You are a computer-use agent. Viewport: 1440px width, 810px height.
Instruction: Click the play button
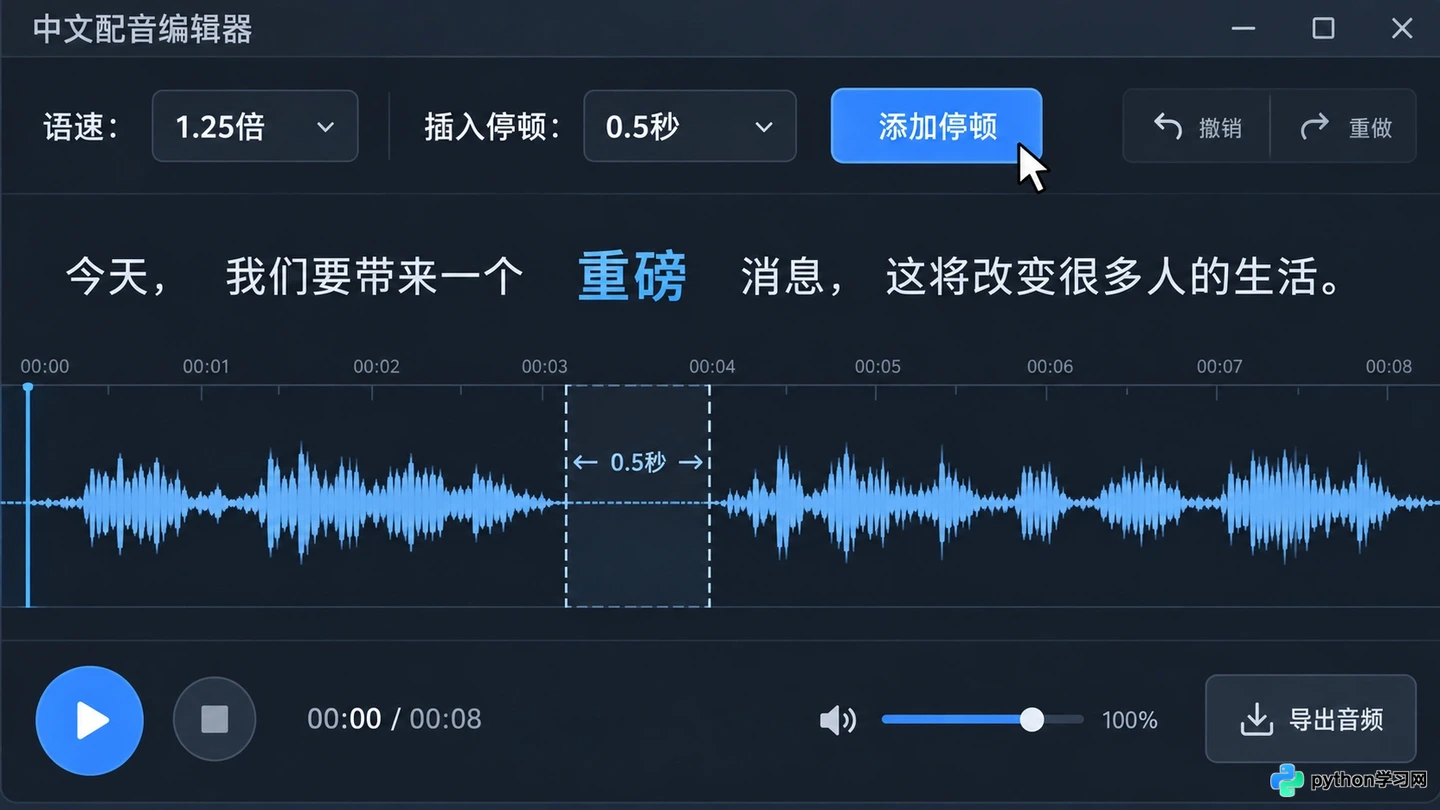click(x=90, y=720)
